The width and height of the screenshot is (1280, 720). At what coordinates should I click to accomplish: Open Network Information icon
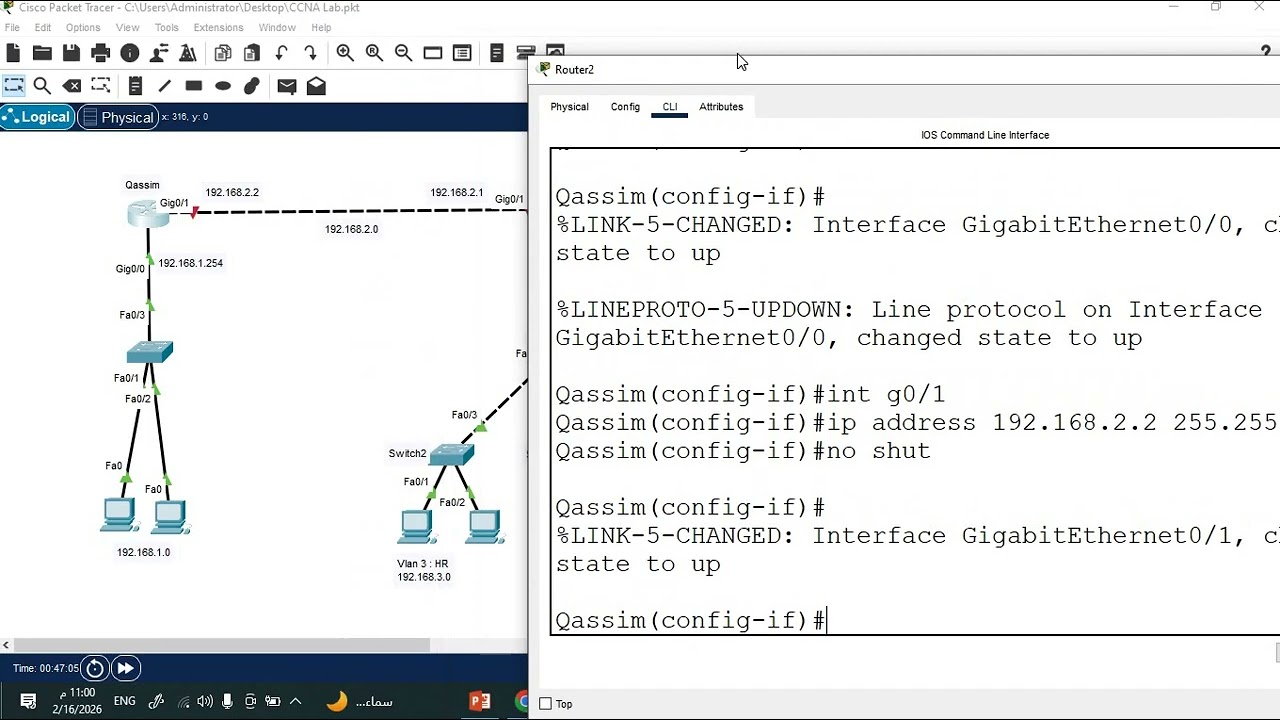point(129,53)
